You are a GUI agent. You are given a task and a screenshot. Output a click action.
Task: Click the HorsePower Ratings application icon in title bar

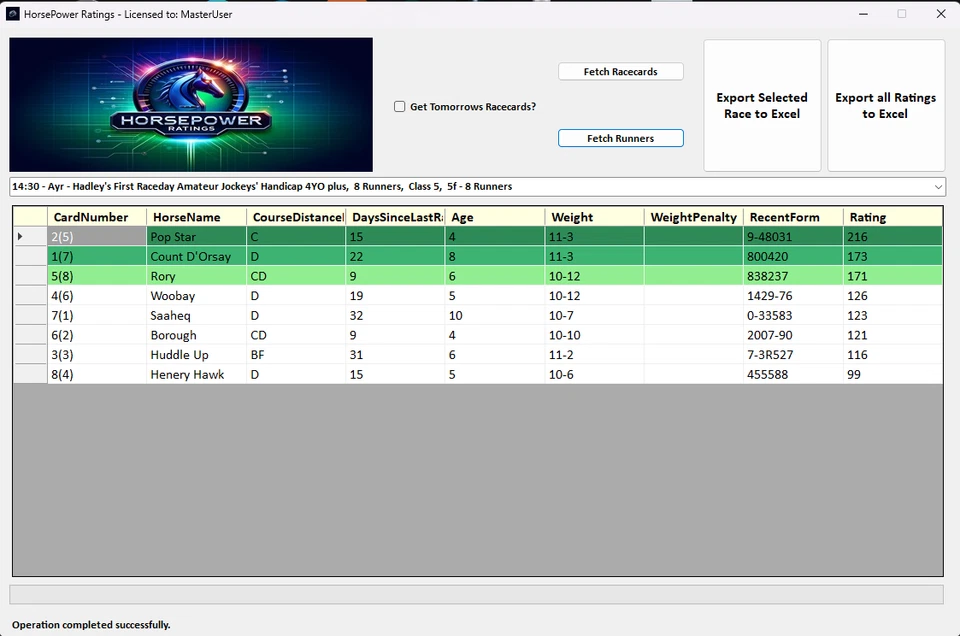click(x=13, y=14)
